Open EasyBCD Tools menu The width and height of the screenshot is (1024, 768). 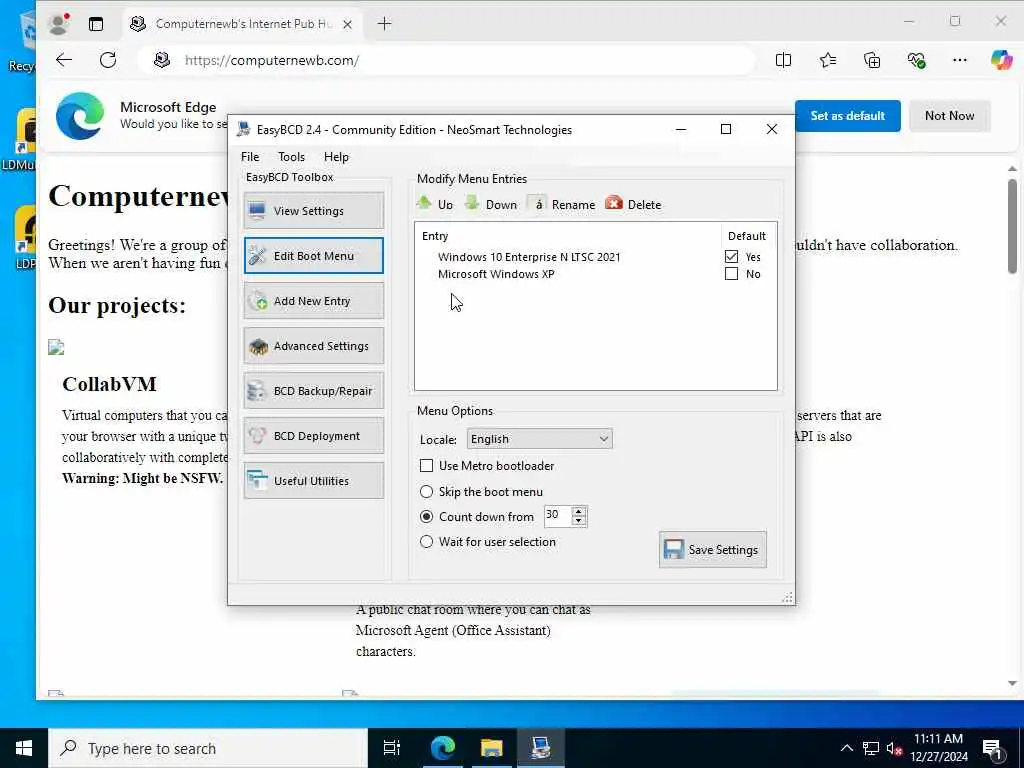[291, 157]
